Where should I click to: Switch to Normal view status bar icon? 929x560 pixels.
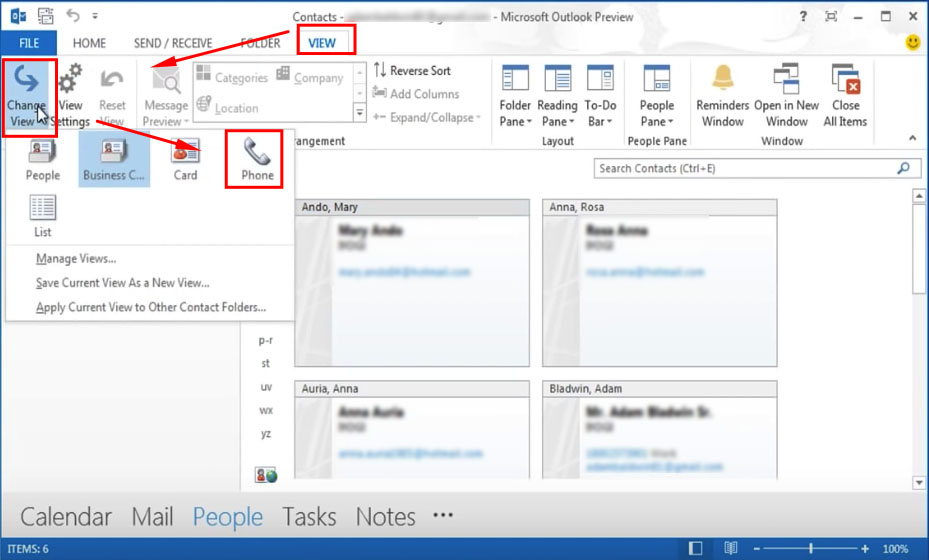point(696,549)
